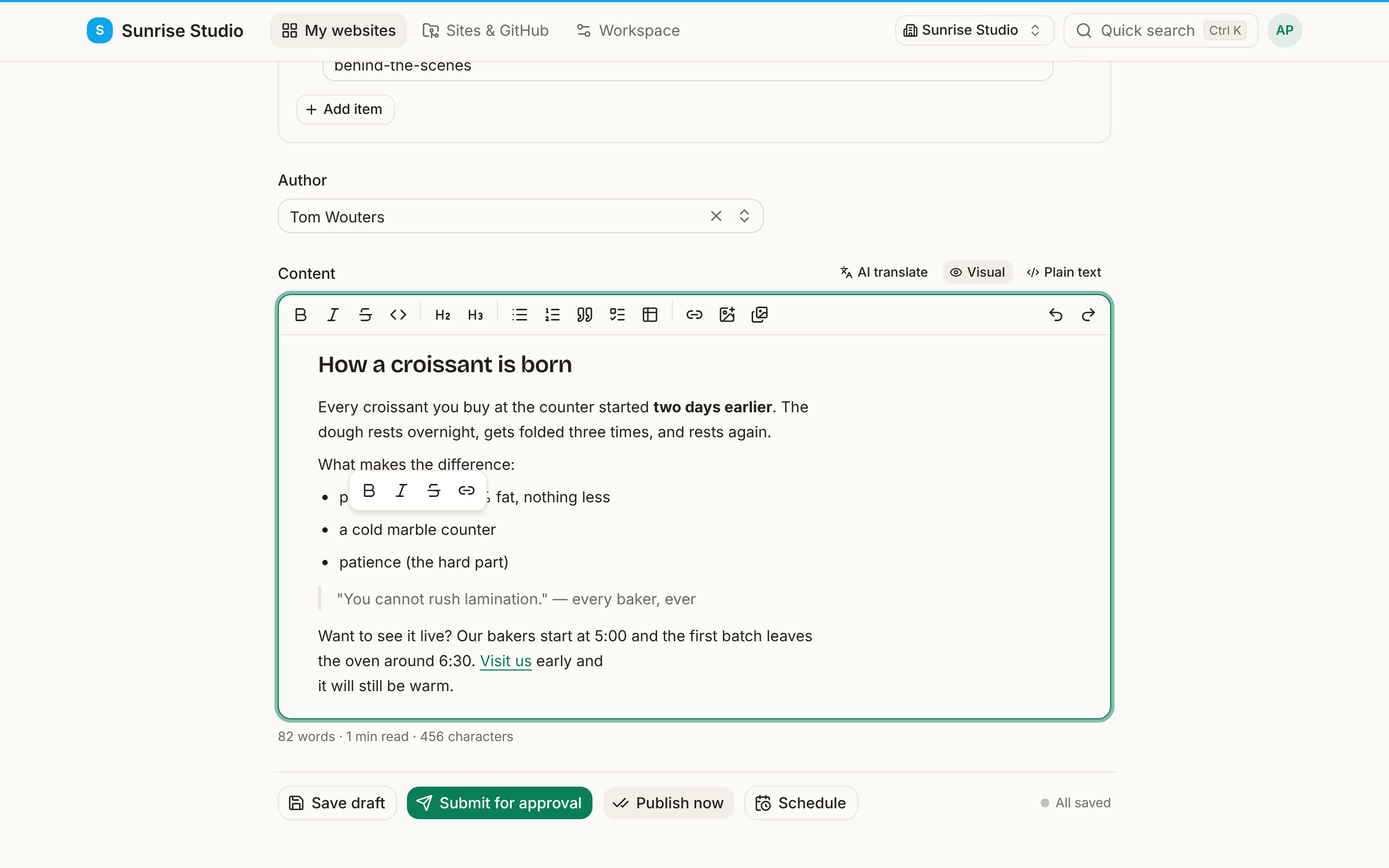Open the Sunrise Studio workspace switcher
Viewport: 1389px width, 868px height.
pyautogui.click(x=974, y=30)
